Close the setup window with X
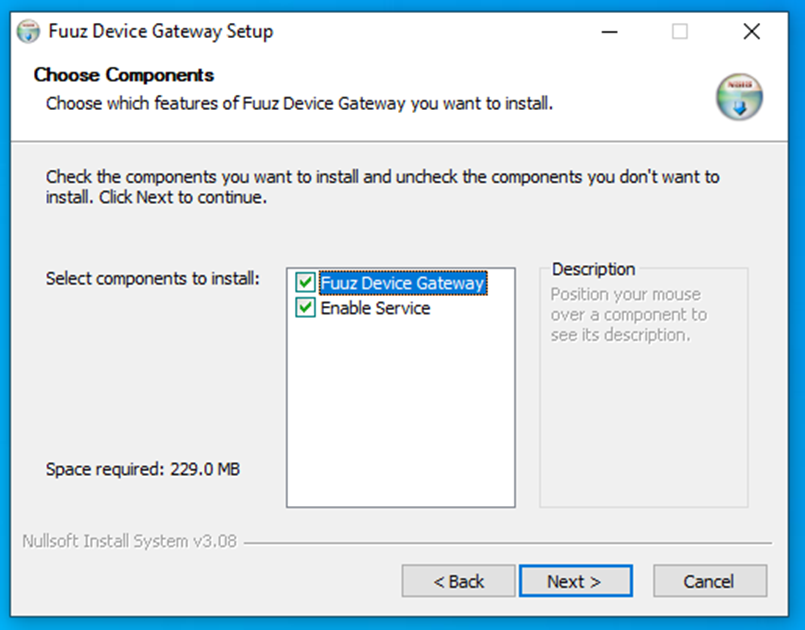The width and height of the screenshot is (805, 630). 752,32
